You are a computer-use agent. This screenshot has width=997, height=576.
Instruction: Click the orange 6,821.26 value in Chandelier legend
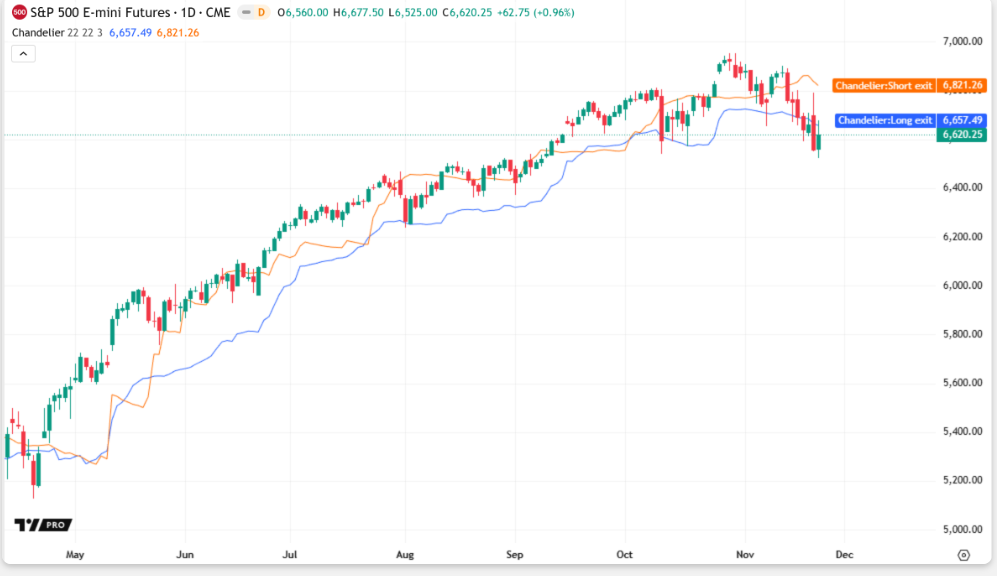click(x=178, y=32)
